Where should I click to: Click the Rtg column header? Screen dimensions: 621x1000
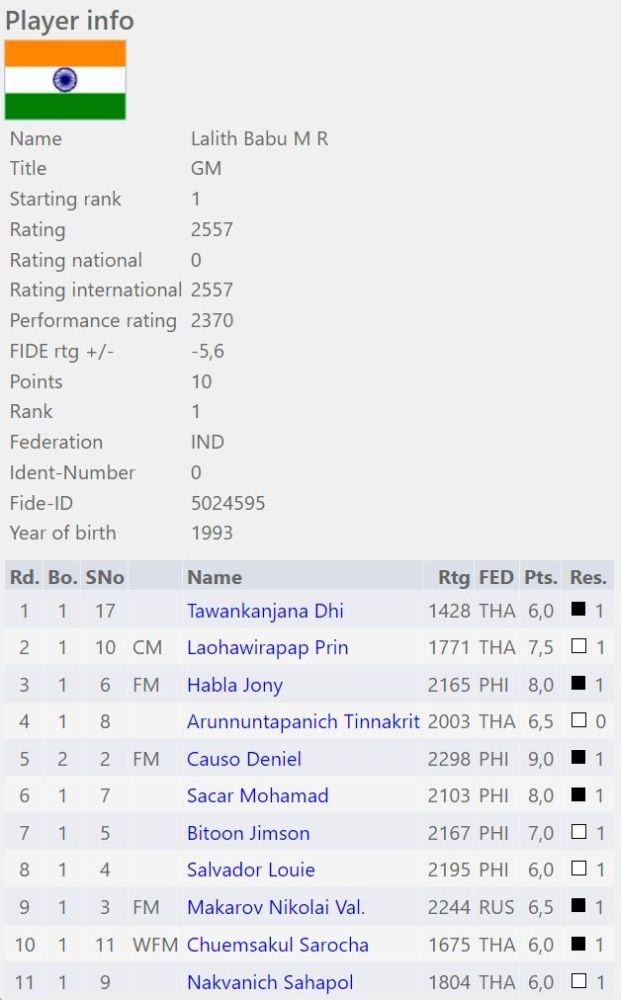coord(453,577)
